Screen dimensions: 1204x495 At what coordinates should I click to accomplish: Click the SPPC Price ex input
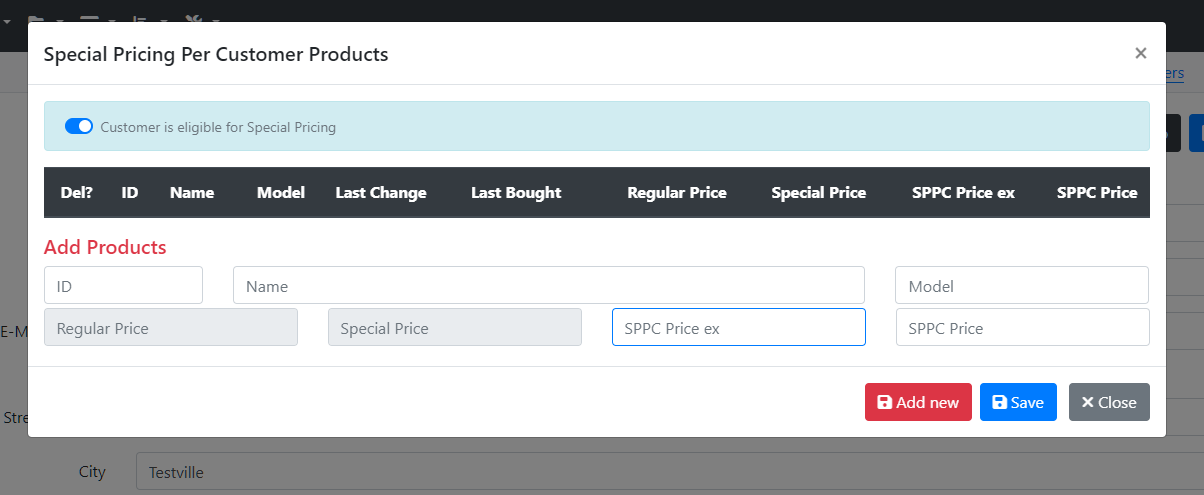(x=739, y=327)
